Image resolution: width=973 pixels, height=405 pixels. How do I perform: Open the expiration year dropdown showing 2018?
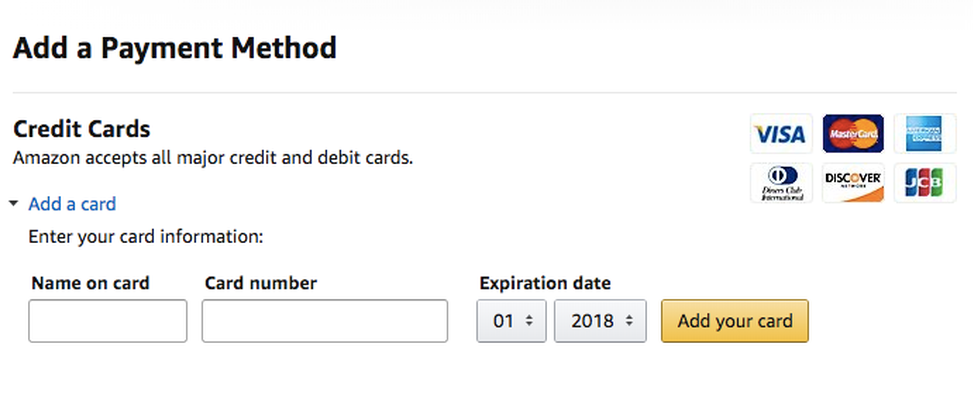coord(600,321)
